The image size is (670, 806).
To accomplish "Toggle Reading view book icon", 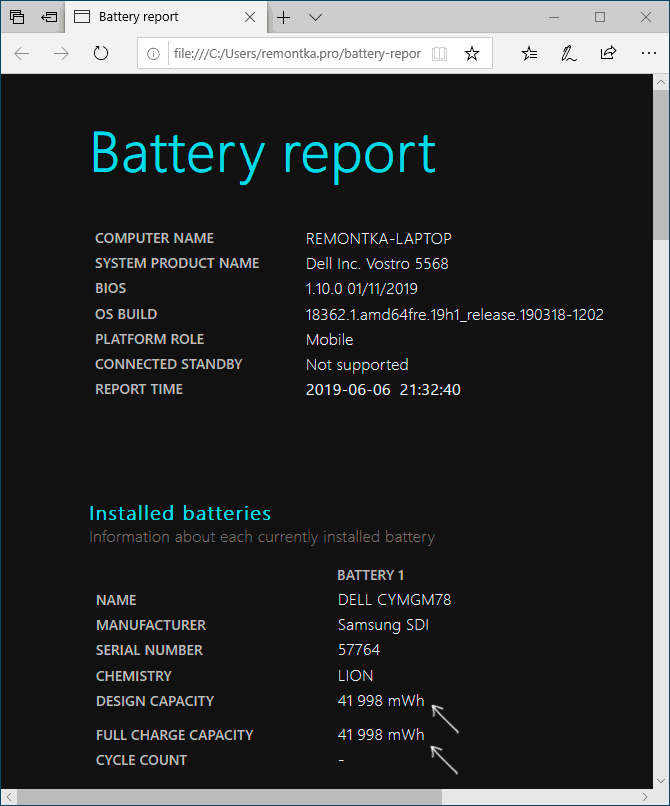I will pos(441,53).
